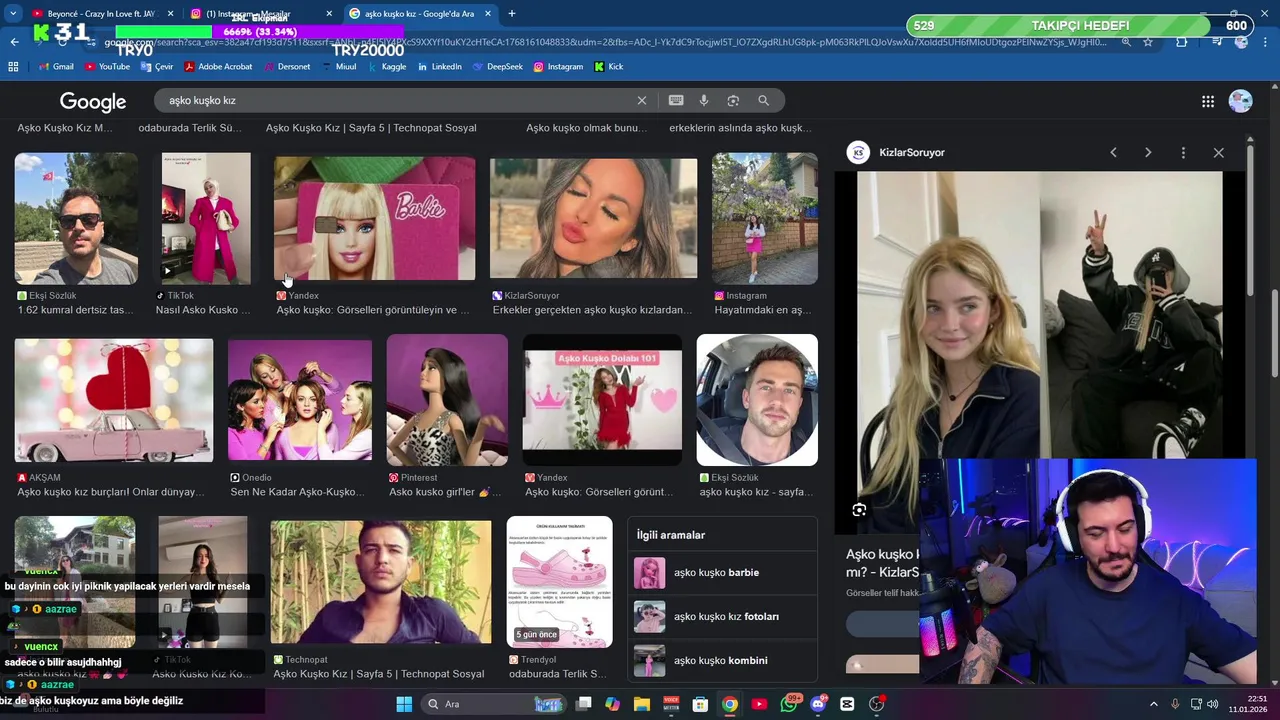This screenshot has height=720, width=1280.
Task: Open Technopat Sosyal result caption
Action: (x=379, y=674)
